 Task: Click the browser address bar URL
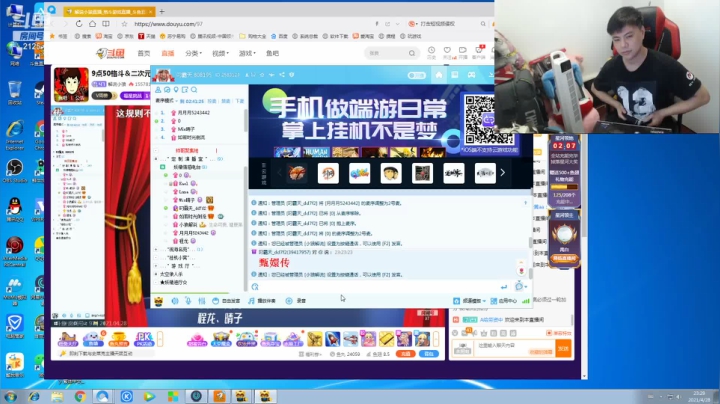tap(168, 24)
